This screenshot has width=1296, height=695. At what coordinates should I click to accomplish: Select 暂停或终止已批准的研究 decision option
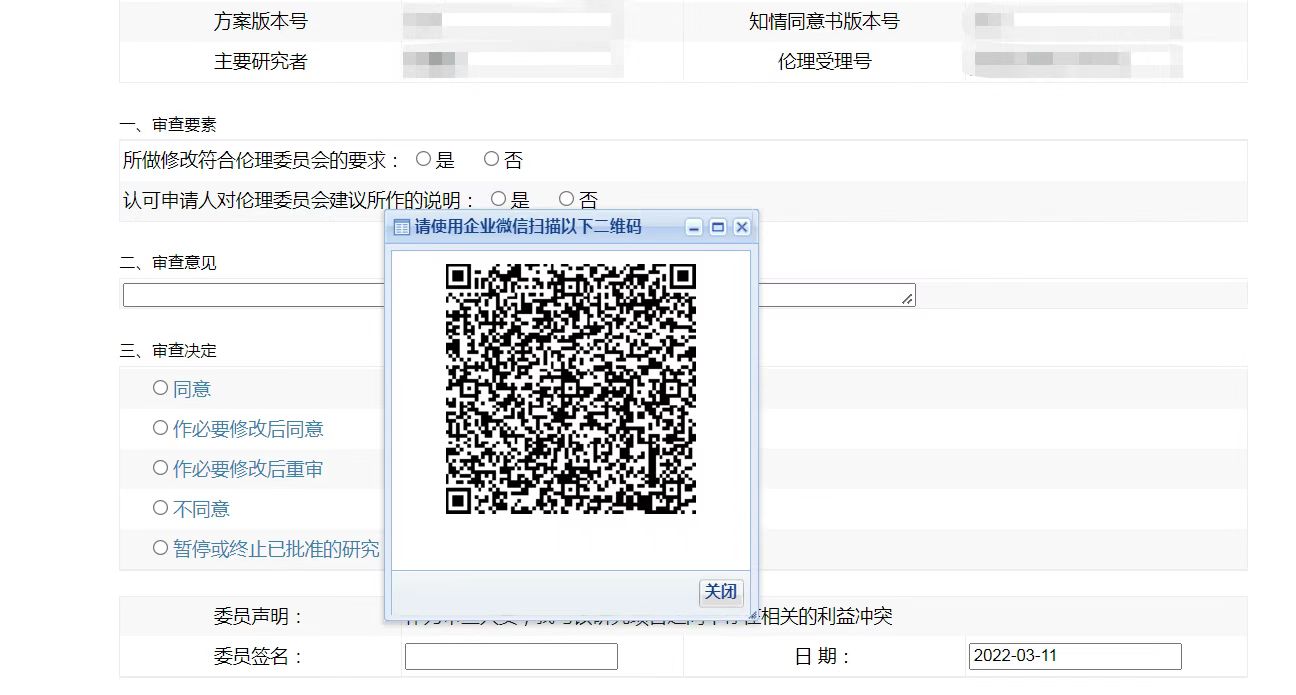coord(160,548)
